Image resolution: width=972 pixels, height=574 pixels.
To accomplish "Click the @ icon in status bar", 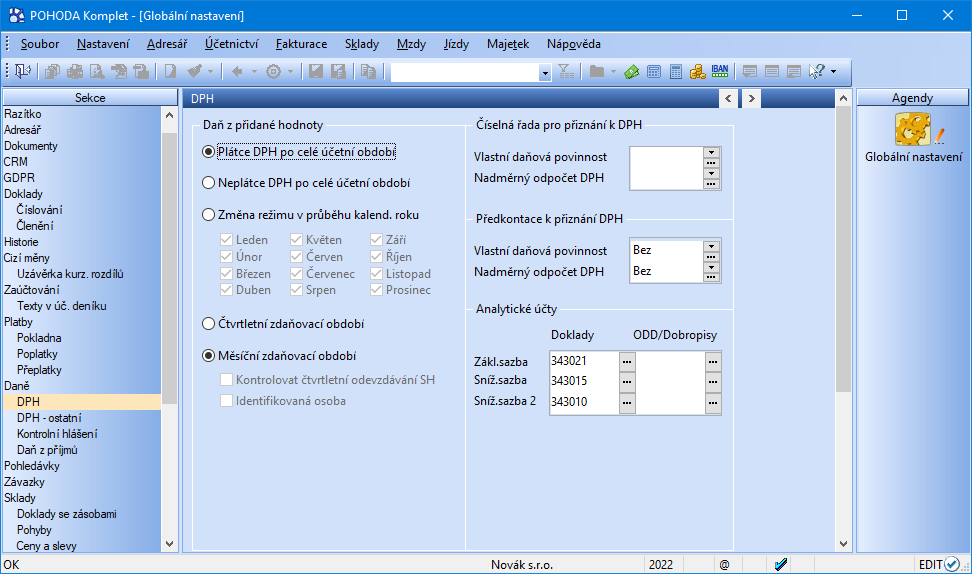I will tap(724, 565).
